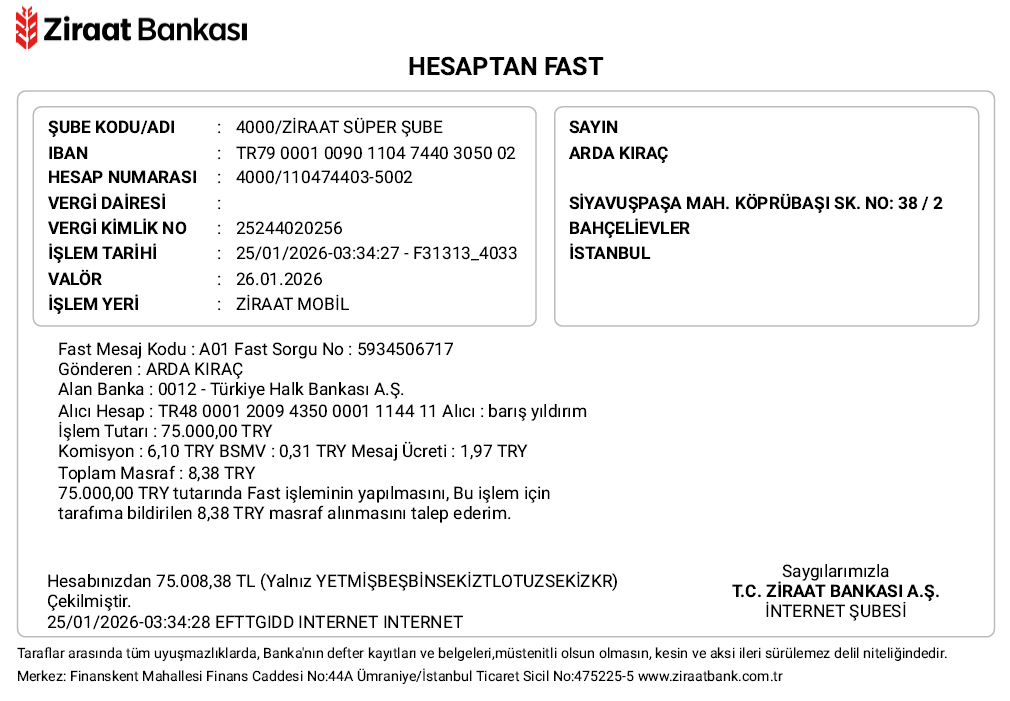This screenshot has height=701, width=1010.
Task: Select VALÖR date 26.01.2026
Action: [279, 279]
